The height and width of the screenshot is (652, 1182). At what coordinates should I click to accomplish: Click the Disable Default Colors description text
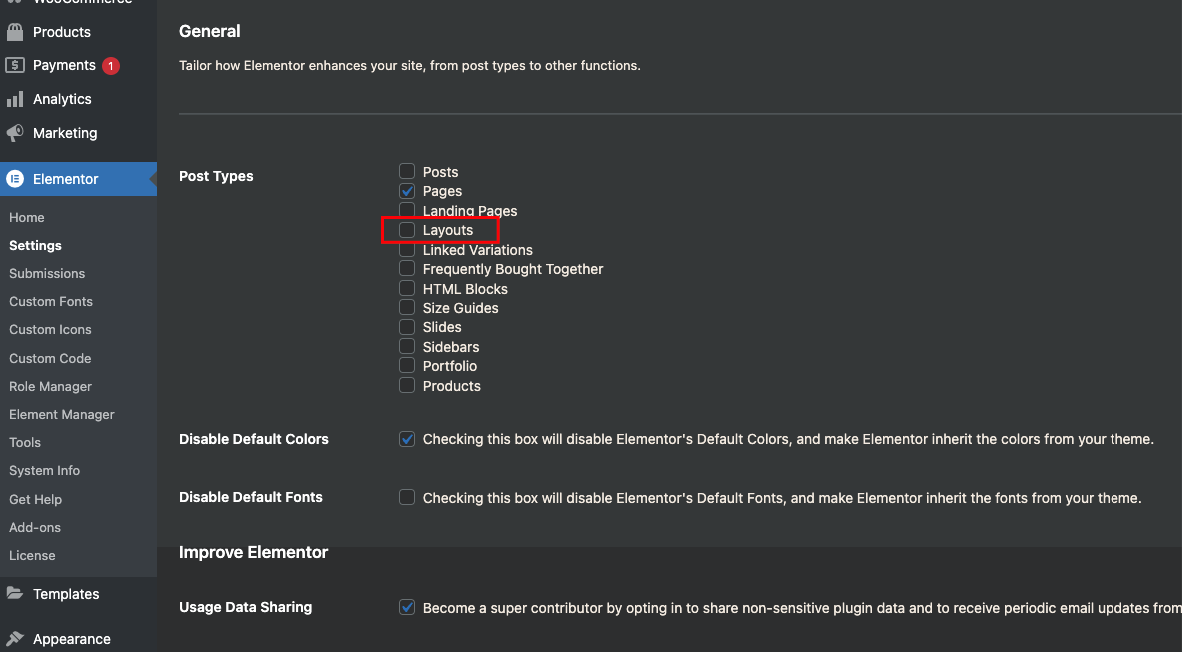click(788, 439)
